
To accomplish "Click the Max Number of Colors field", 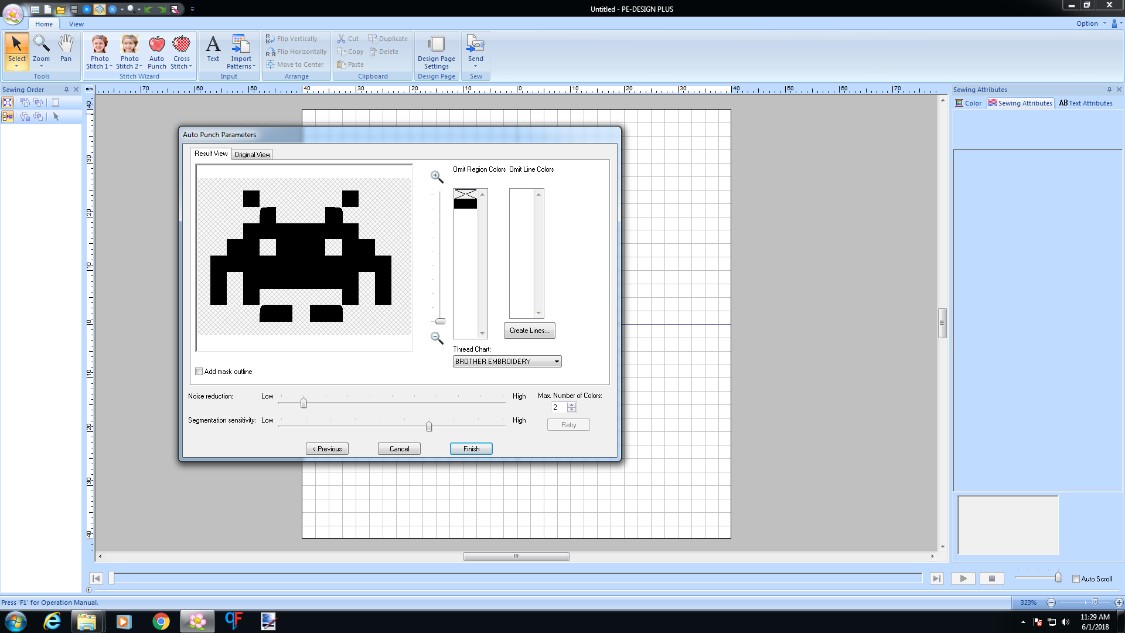I will point(558,407).
